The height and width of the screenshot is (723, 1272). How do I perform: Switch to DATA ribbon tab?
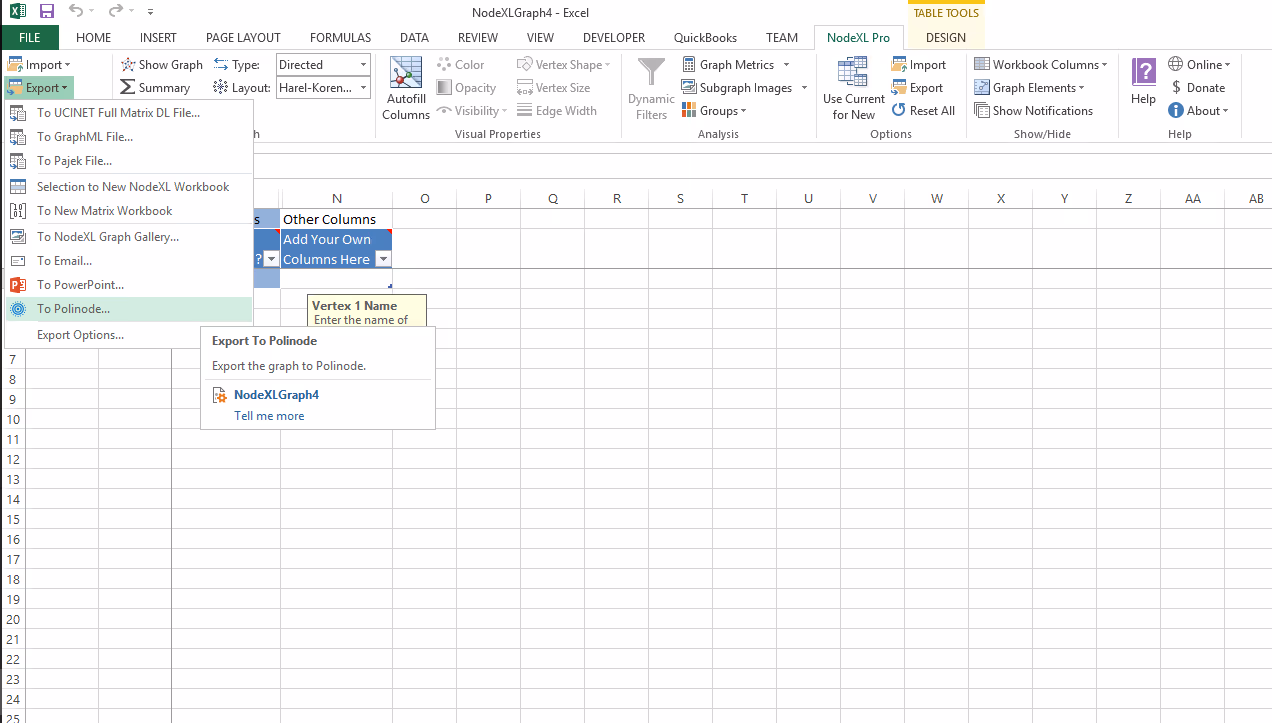coord(414,38)
